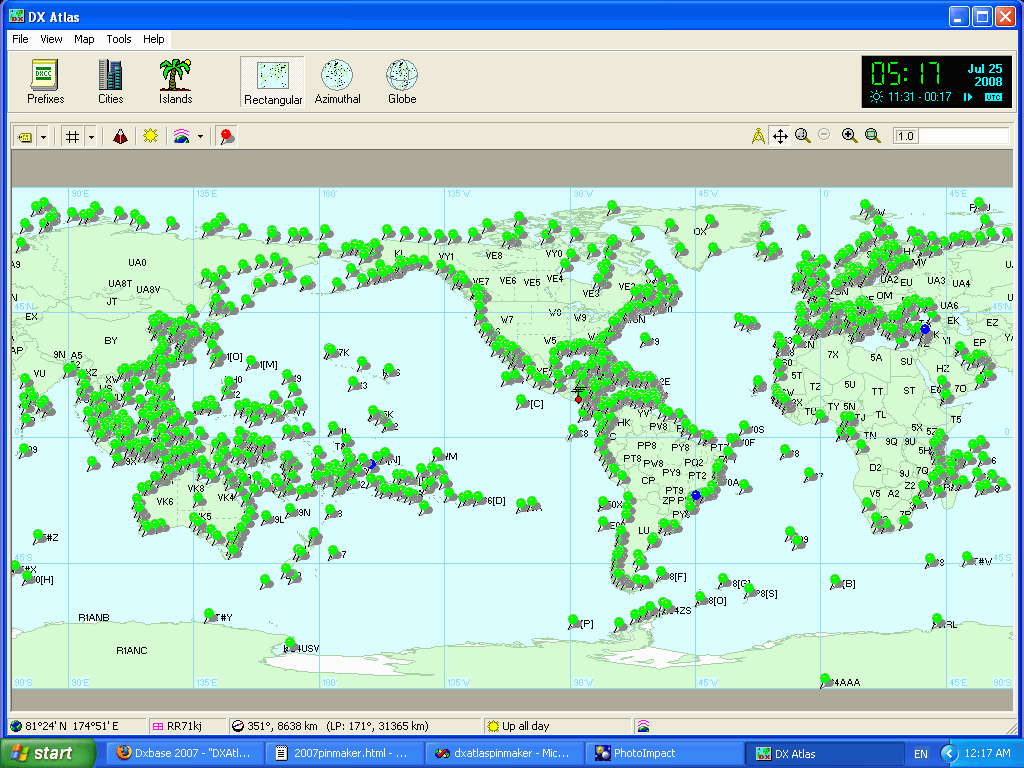
Task: Open the Map menu
Action: click(84, 39)
